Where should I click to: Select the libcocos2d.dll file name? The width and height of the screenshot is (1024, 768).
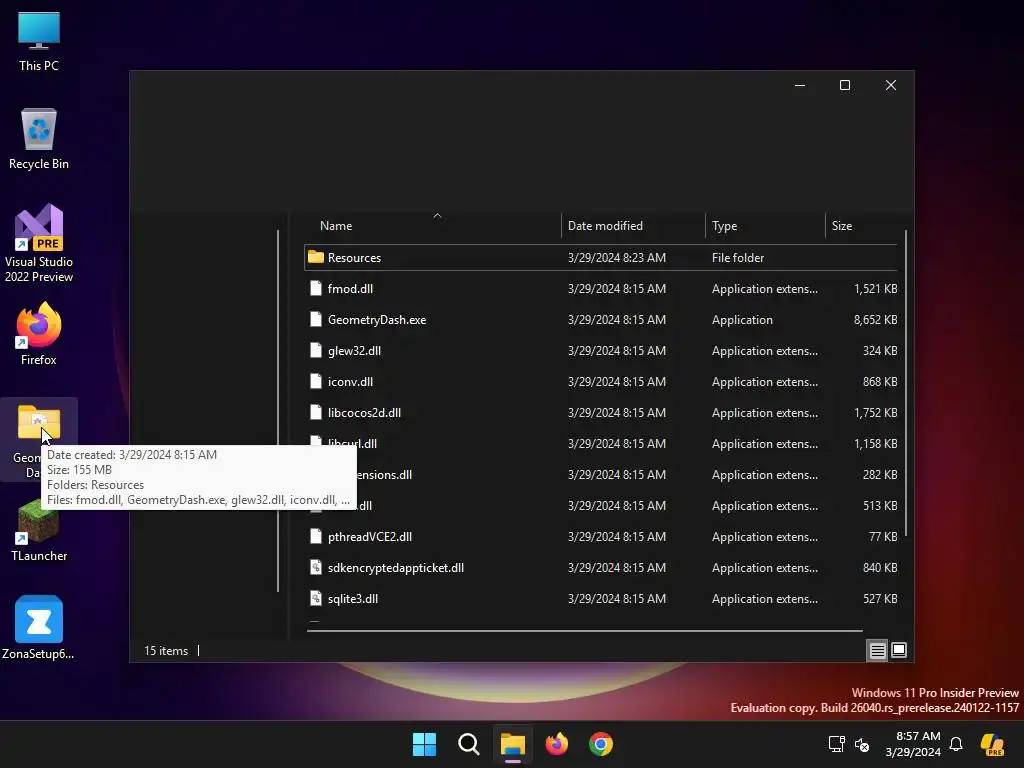(364, 413)
